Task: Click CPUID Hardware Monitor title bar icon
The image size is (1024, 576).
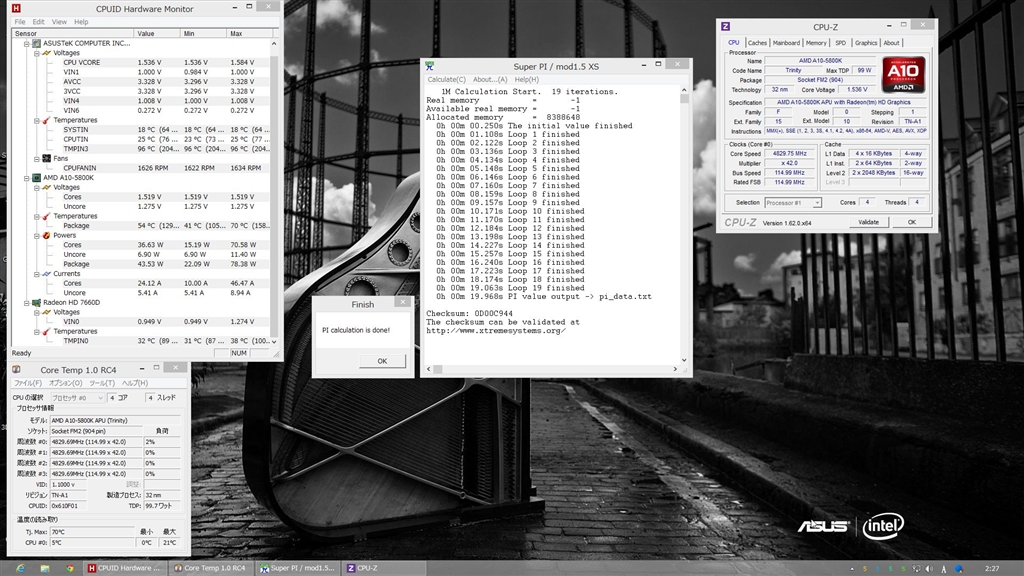Action: point(16,8)
